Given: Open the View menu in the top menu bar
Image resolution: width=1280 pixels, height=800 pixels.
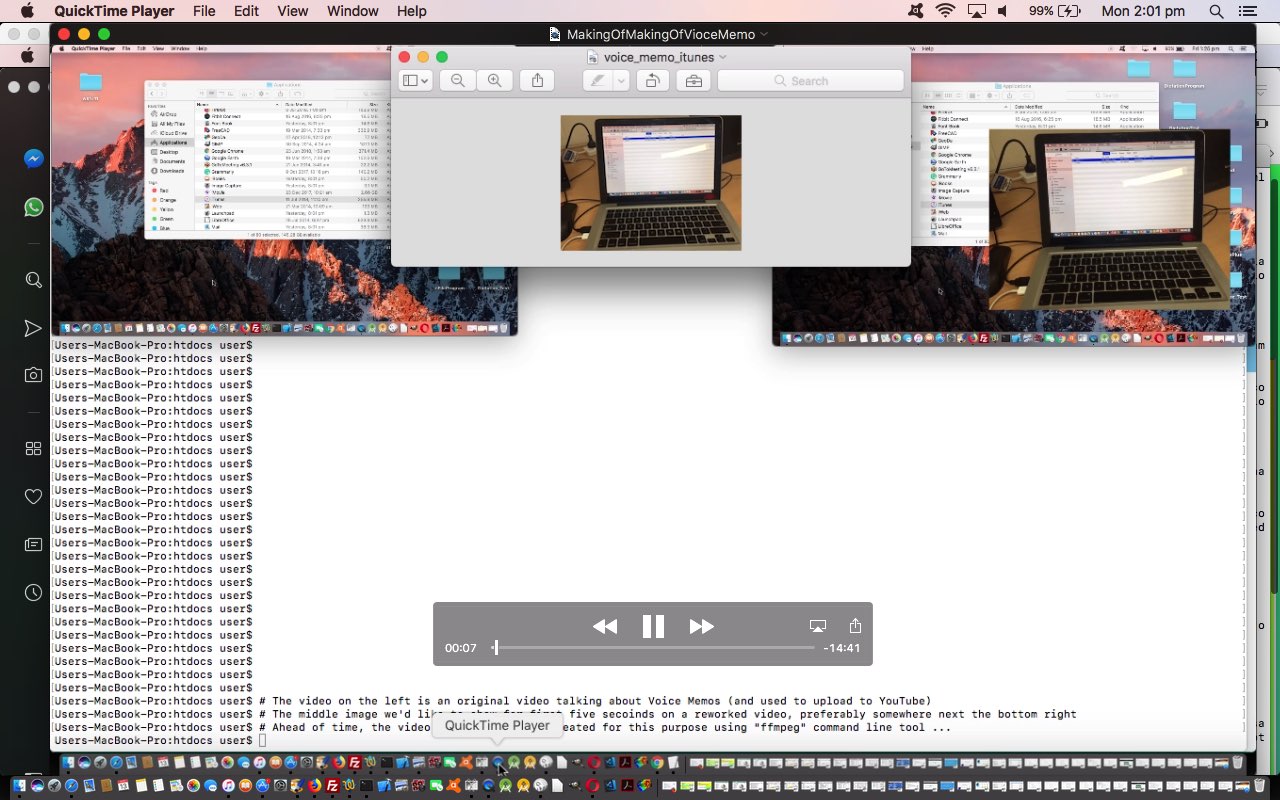Looking at the screenshot, I should (292, 11).
